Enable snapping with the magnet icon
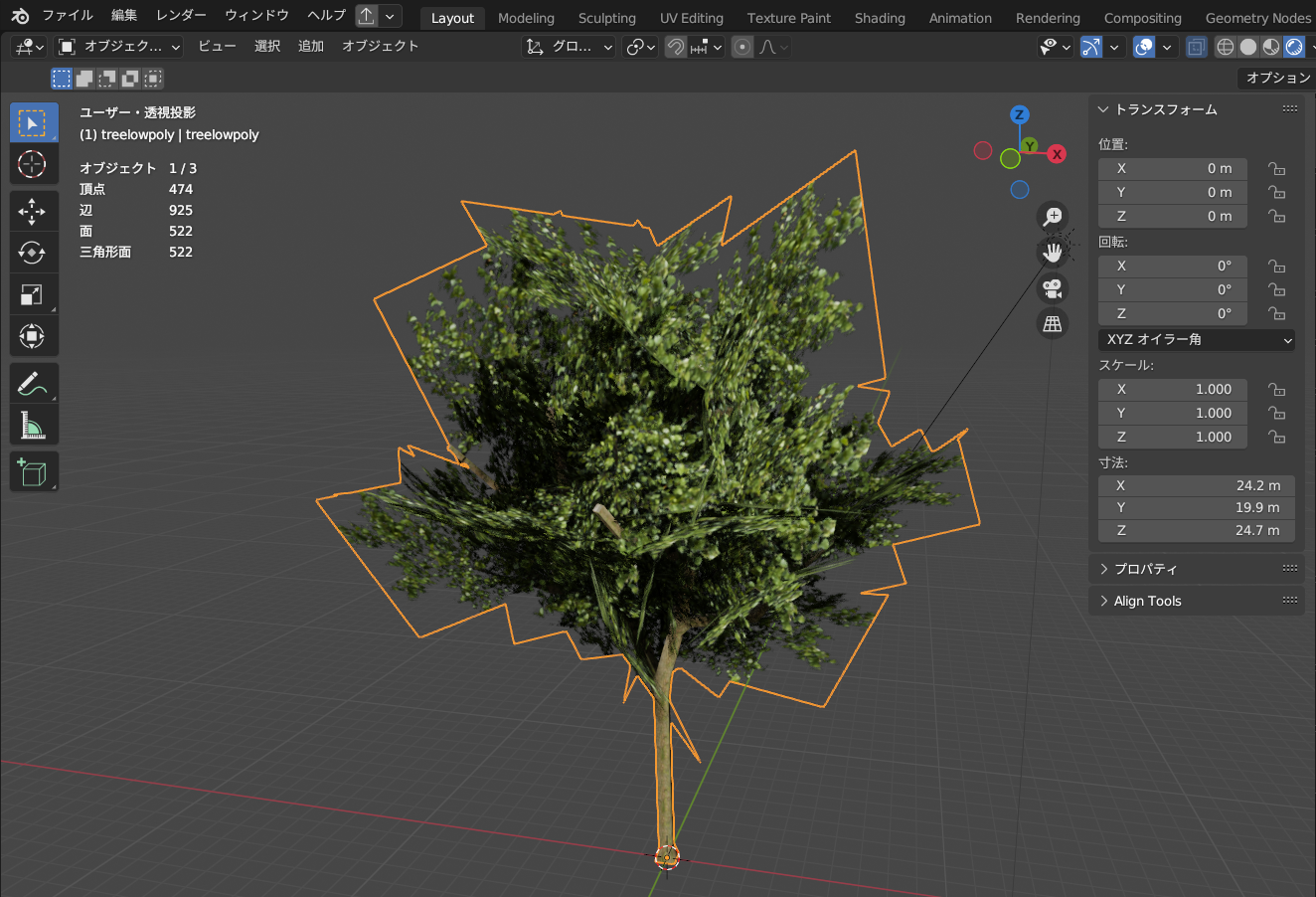Image resolution: width=1316 pixels, height=897 pixels. (x=675, y=46)
